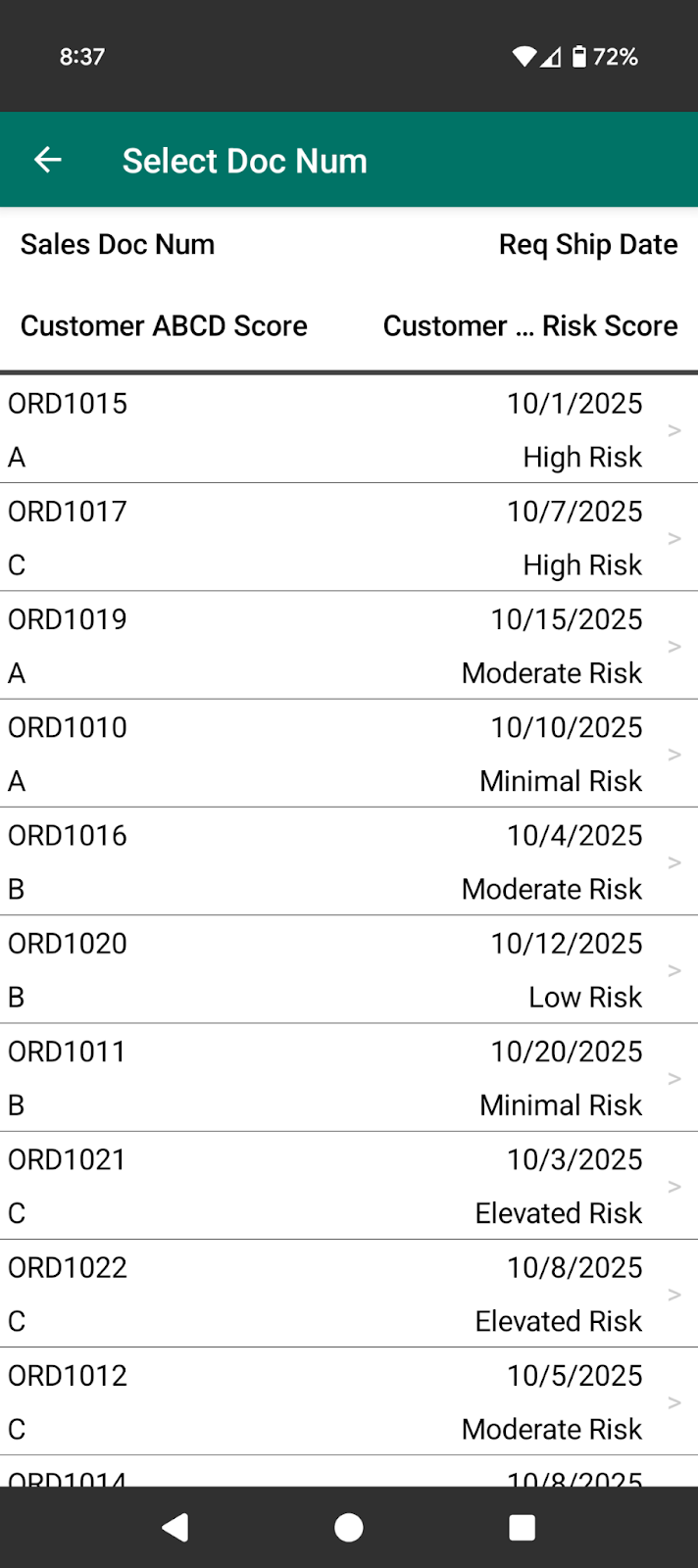This screenshot has width=698, height=1568.
Task: Click the Customer ABCD Score column header
Action: click(x=164, y=325)
